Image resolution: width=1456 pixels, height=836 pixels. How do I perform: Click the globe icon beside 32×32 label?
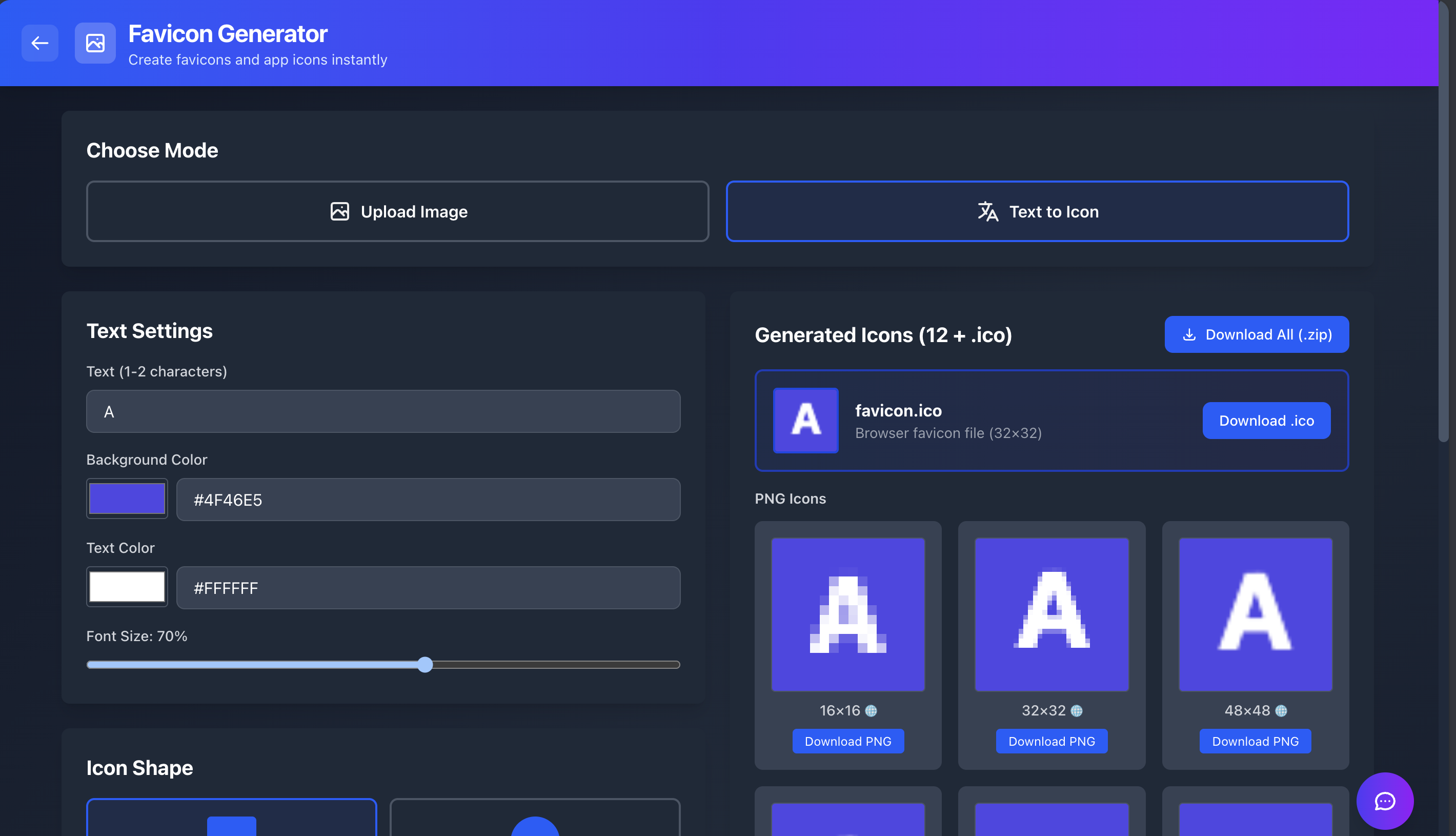pos(1076,710)
